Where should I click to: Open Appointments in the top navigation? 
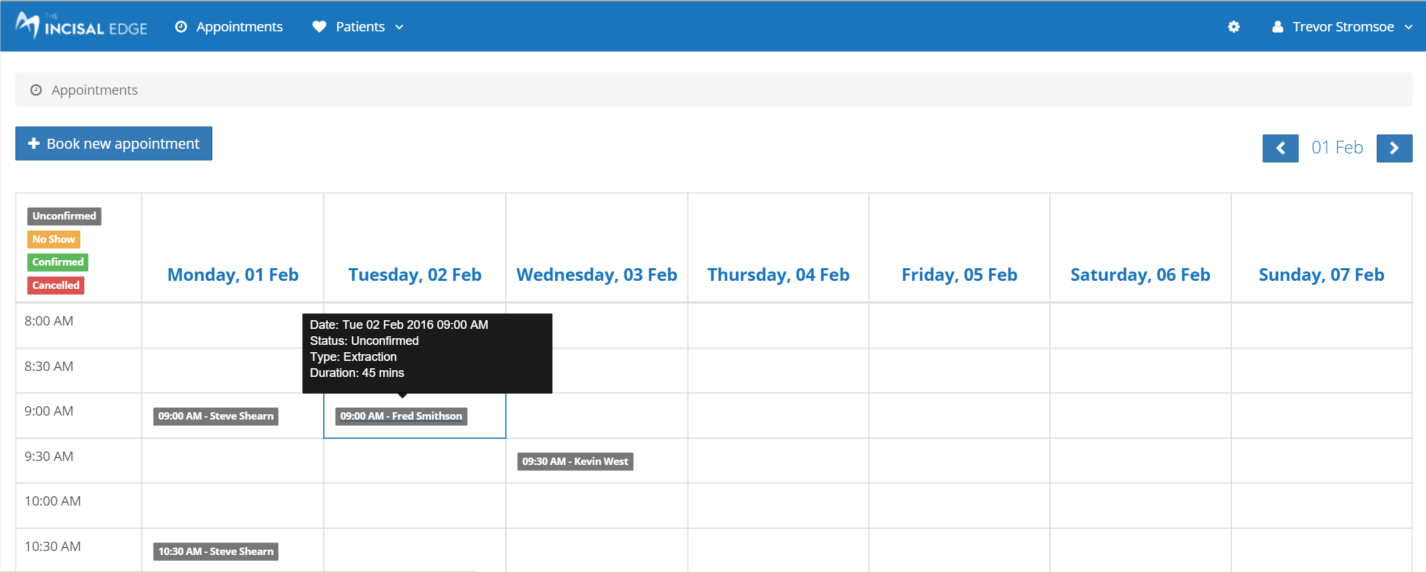point(229,27)
